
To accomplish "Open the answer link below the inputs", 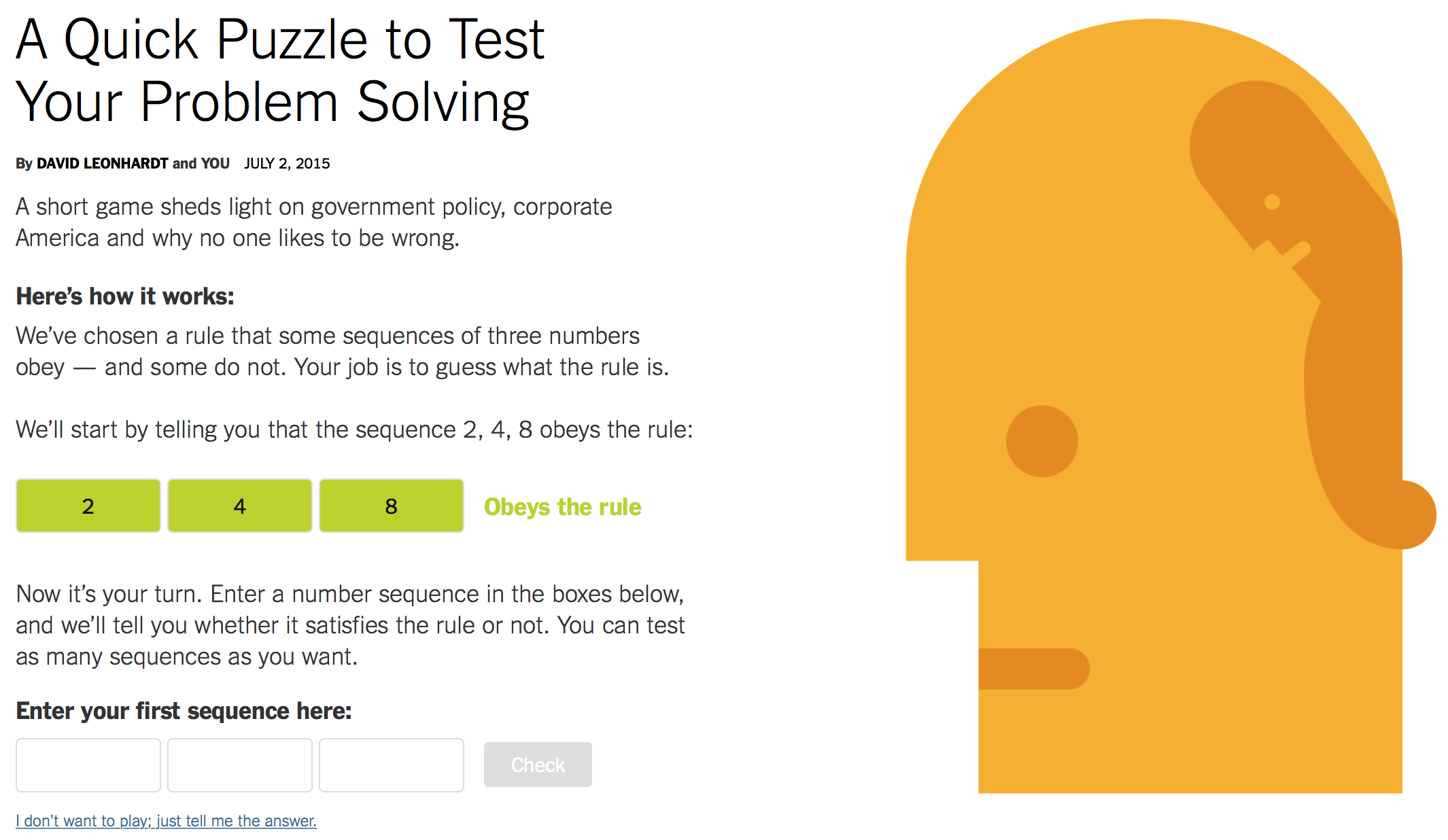I will tap(165, 820).
